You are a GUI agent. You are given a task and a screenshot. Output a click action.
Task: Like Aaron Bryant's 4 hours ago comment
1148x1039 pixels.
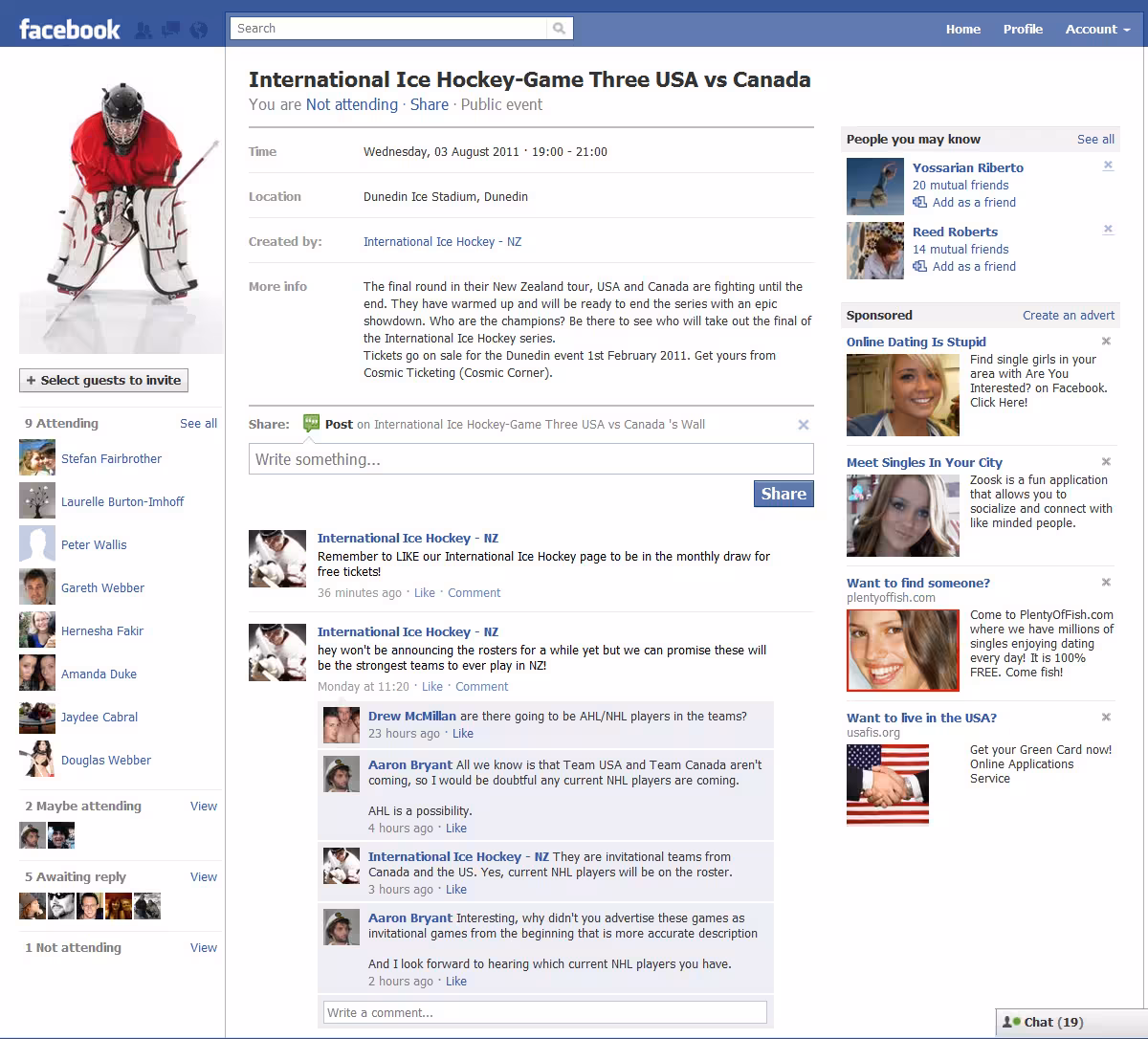click(456, 828)
